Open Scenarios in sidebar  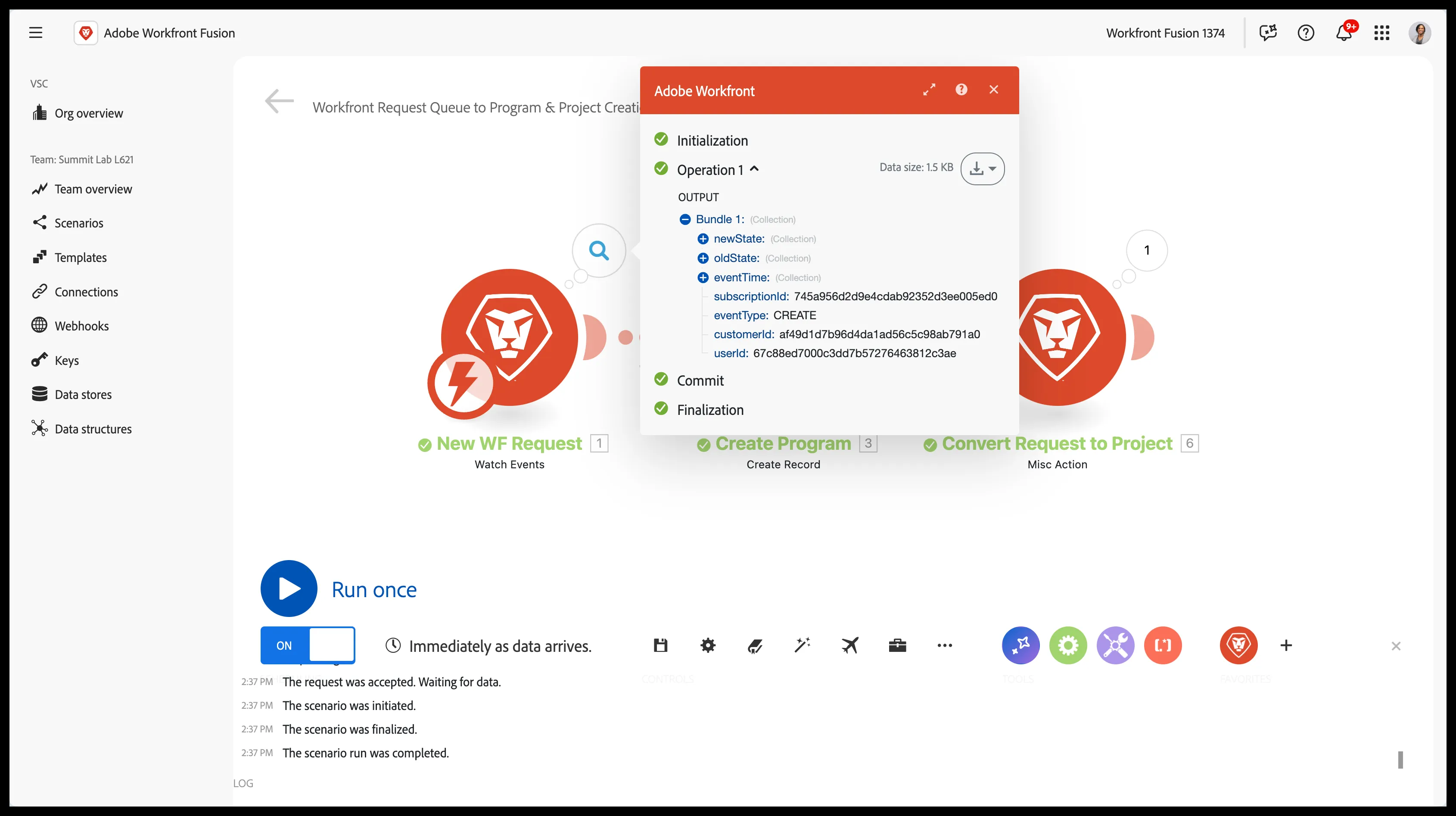click(x=68, y=223)
